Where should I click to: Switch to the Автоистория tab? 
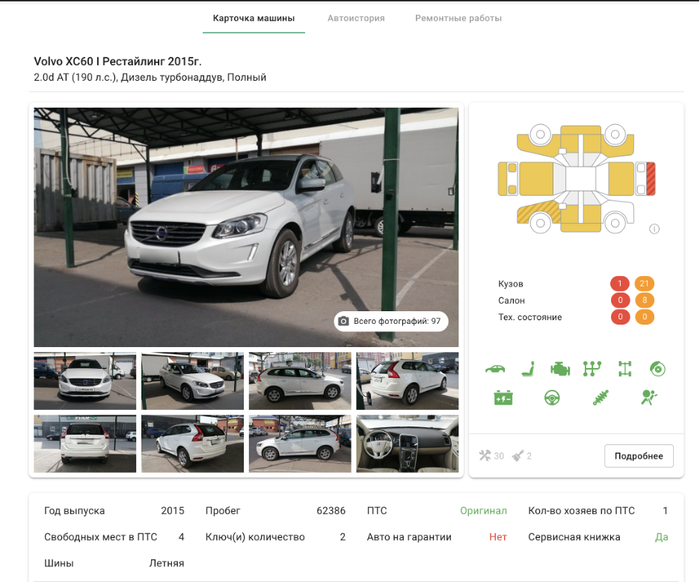click(356, 18)
